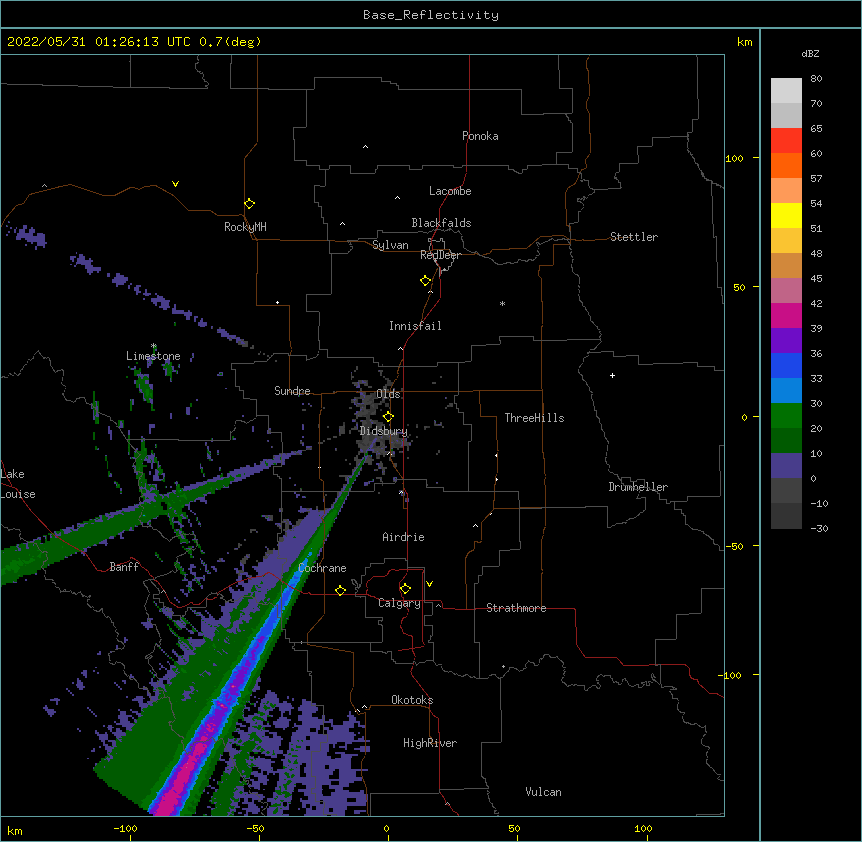Click the Sundre city label

[292, 391]
